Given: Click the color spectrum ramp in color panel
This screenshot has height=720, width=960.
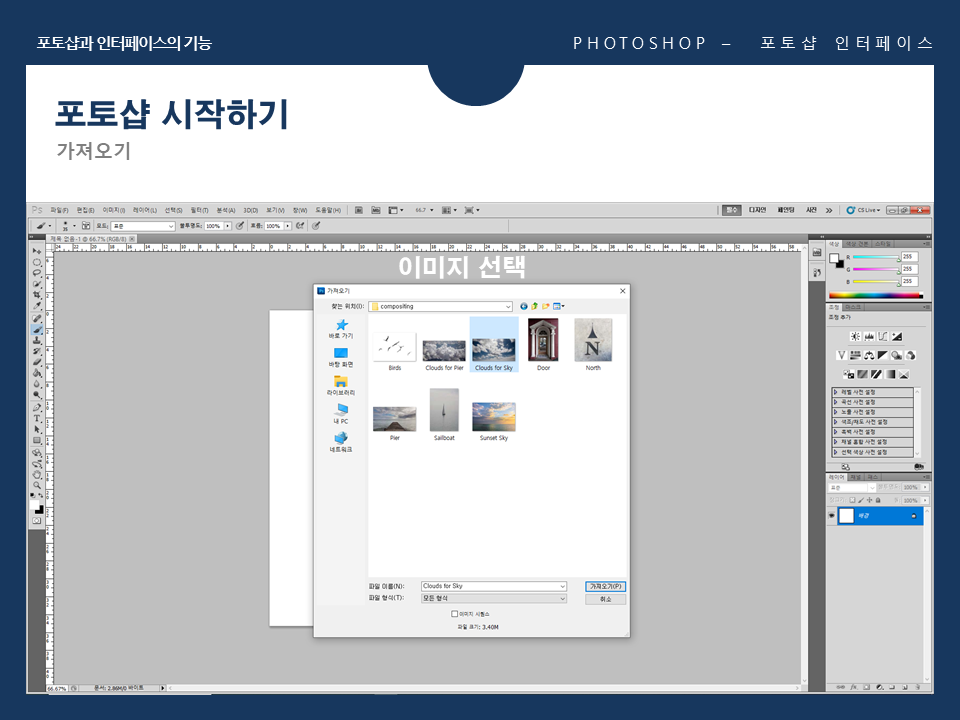Looking at the screenshot, I should point(876,295).
